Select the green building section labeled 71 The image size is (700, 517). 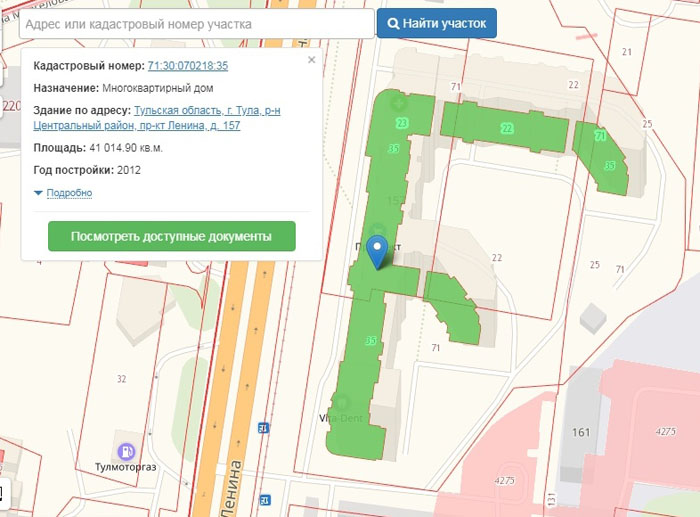tap(600, 137)
